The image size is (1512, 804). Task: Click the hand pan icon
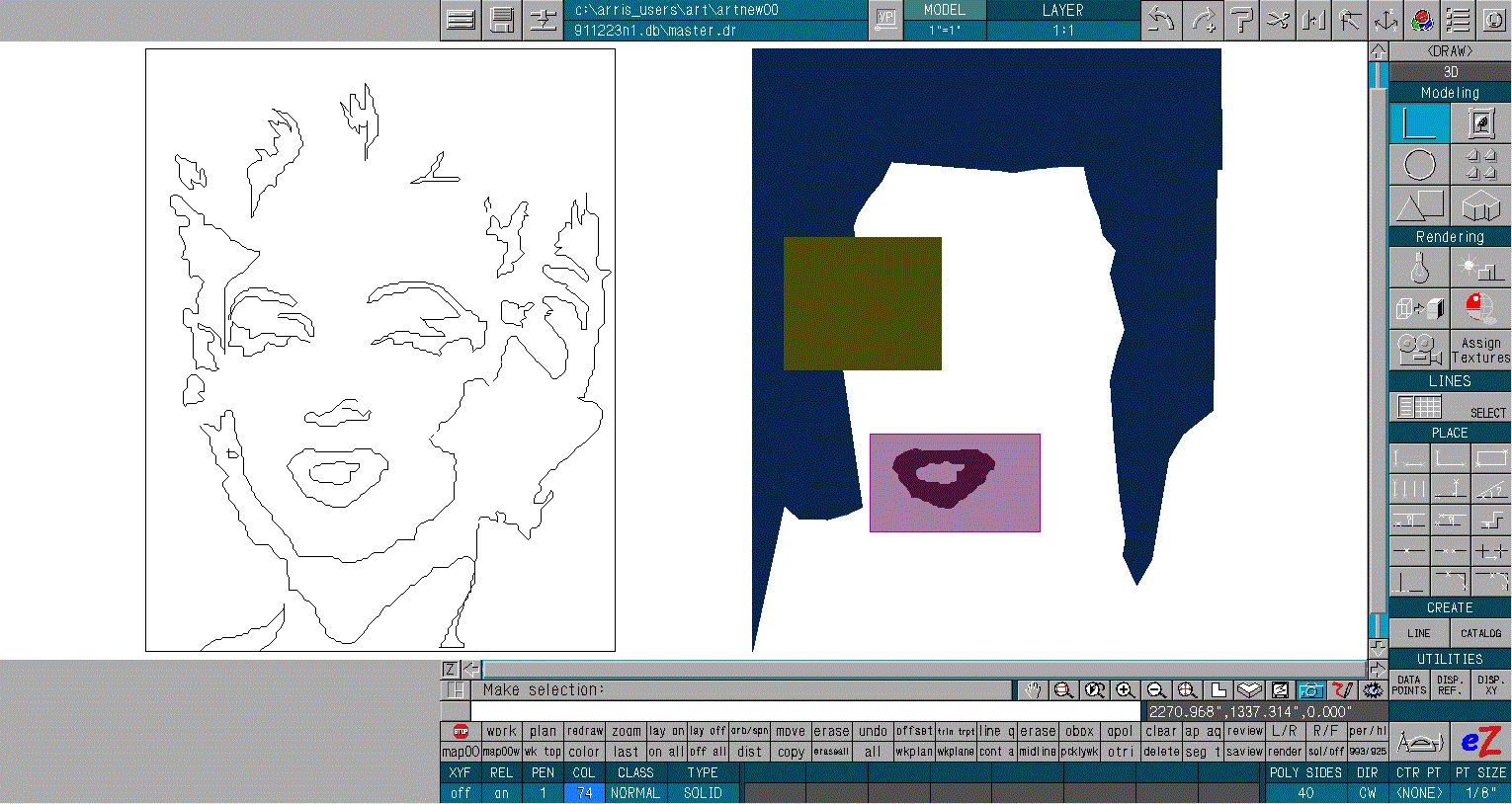click(x=1032, y=690)
